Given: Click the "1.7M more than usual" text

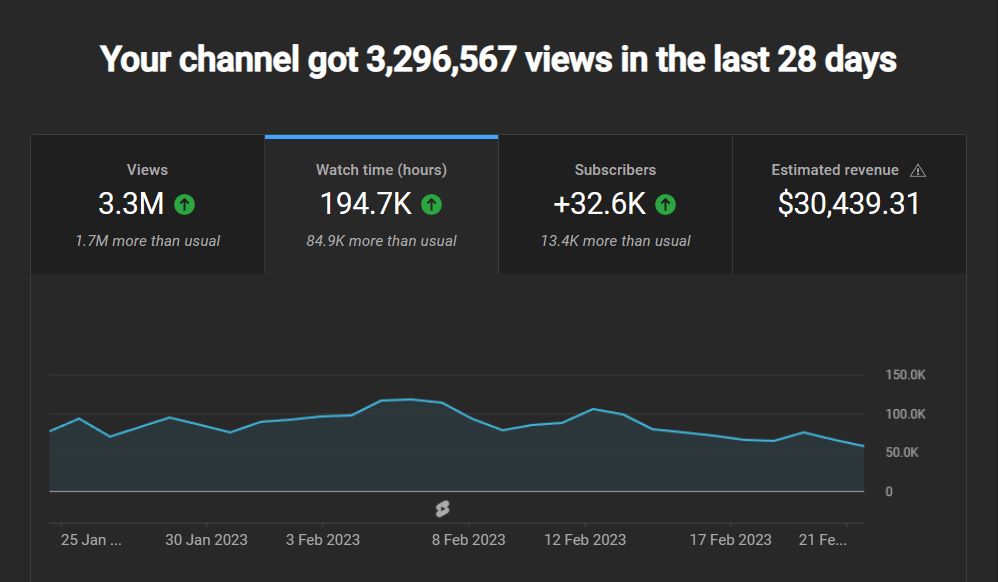Looking at the screenshot, I should click(x=147, y=241).
